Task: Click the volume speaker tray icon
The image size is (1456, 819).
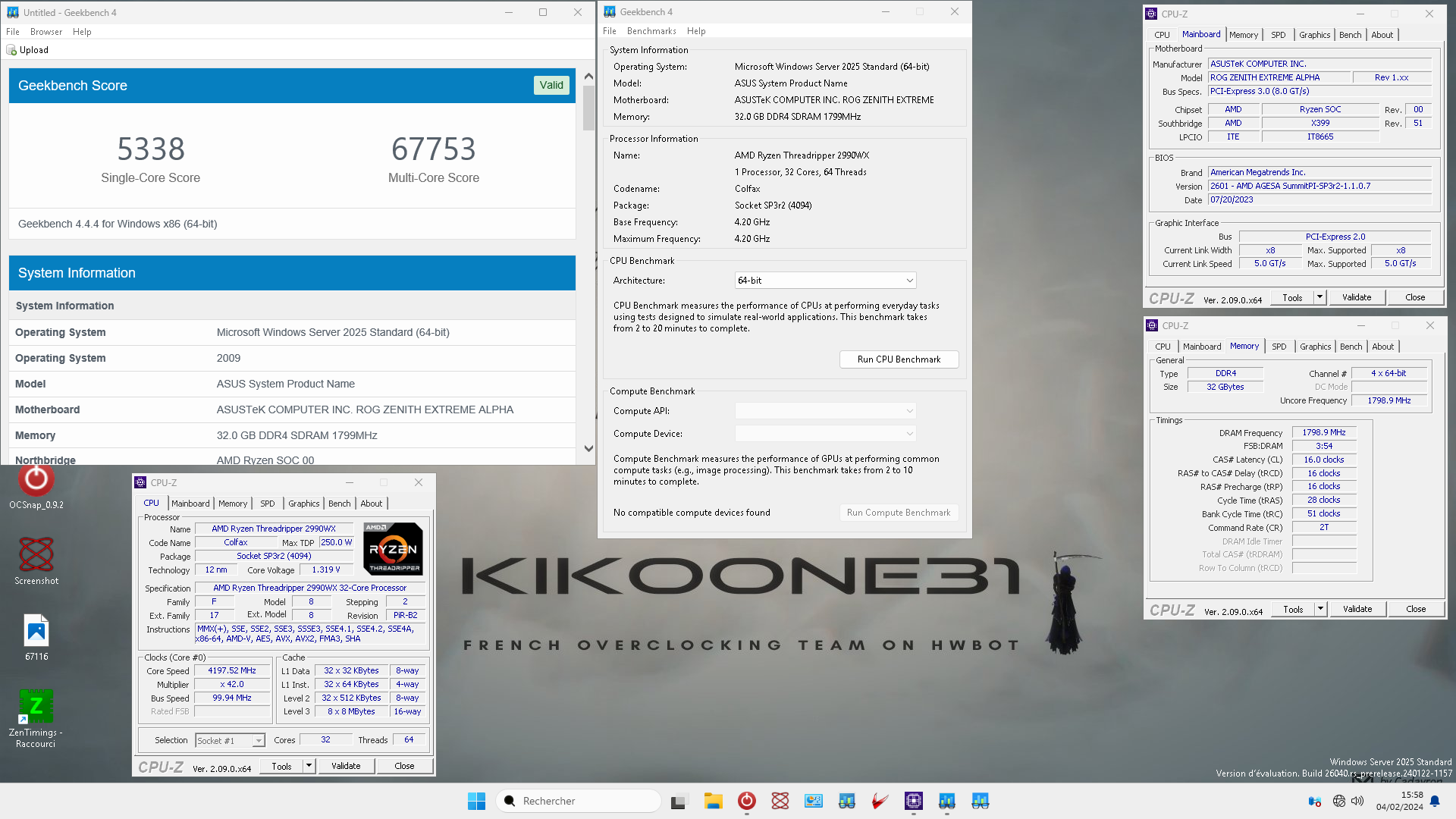Action: (x=1357, y=801)
